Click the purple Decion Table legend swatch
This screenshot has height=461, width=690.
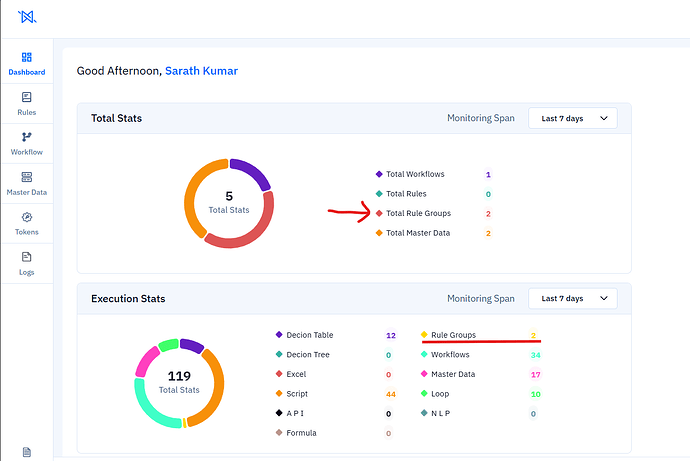click(279, 335)
